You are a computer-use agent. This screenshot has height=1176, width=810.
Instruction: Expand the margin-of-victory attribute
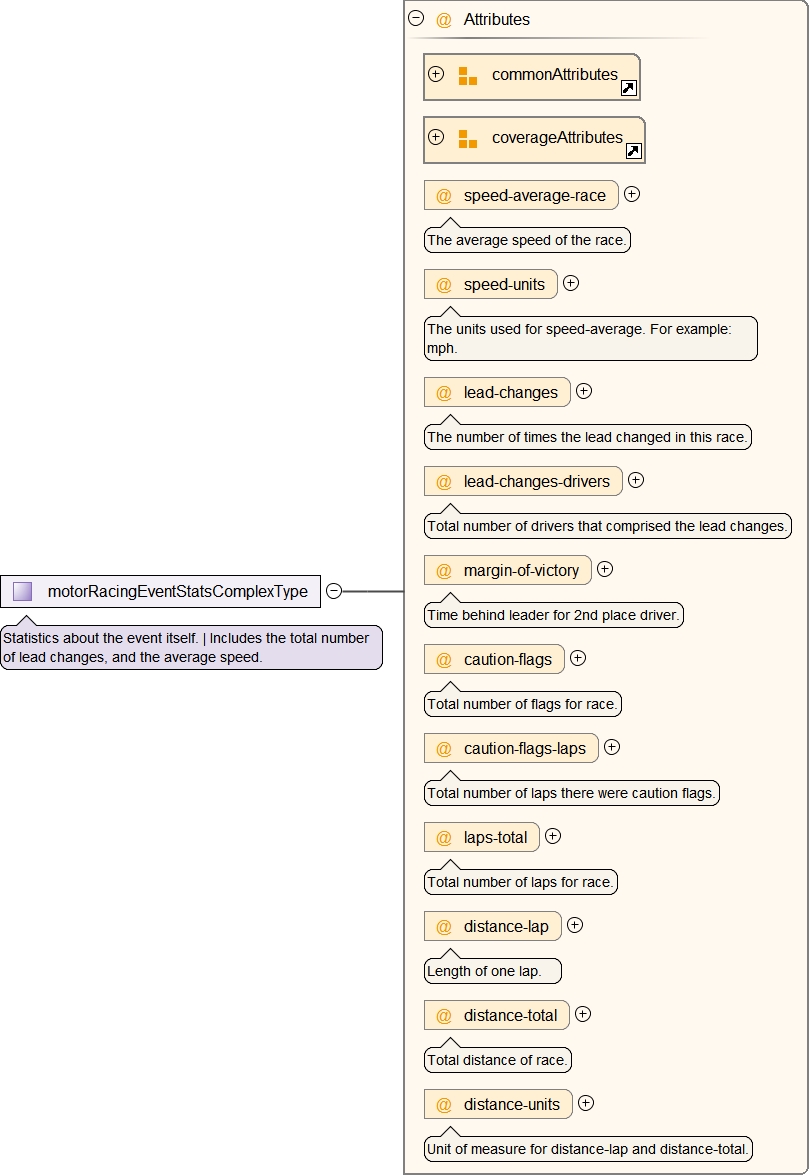605,569
